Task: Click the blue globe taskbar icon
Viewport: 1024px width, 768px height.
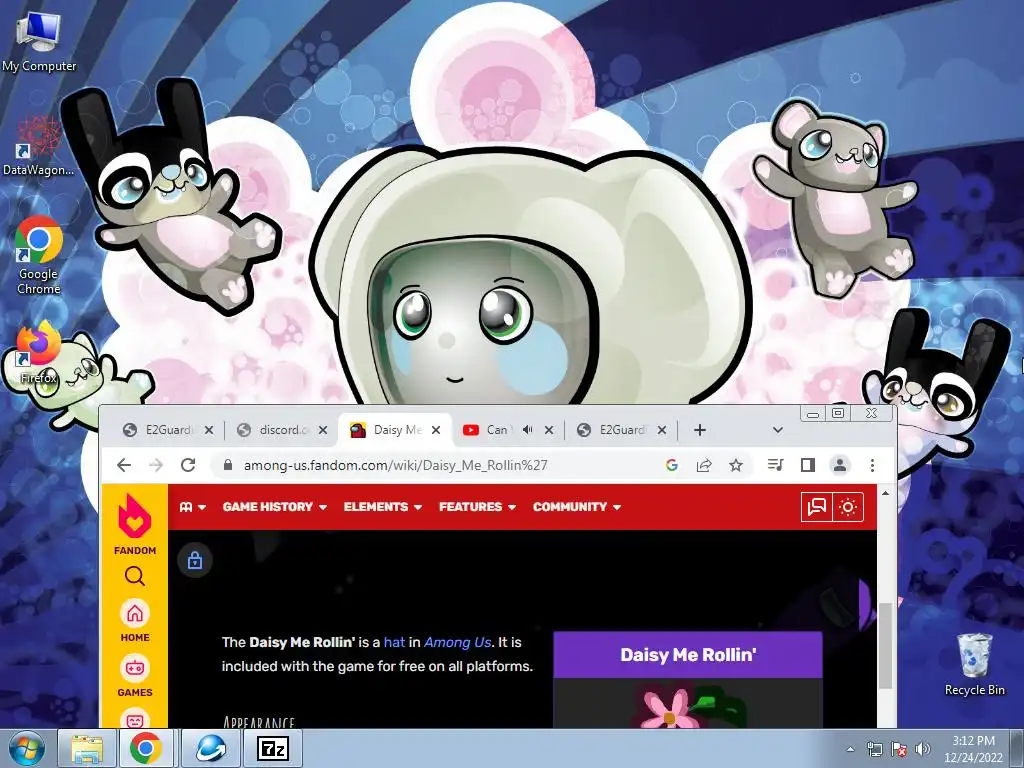Action: click(x=210, y=748)
